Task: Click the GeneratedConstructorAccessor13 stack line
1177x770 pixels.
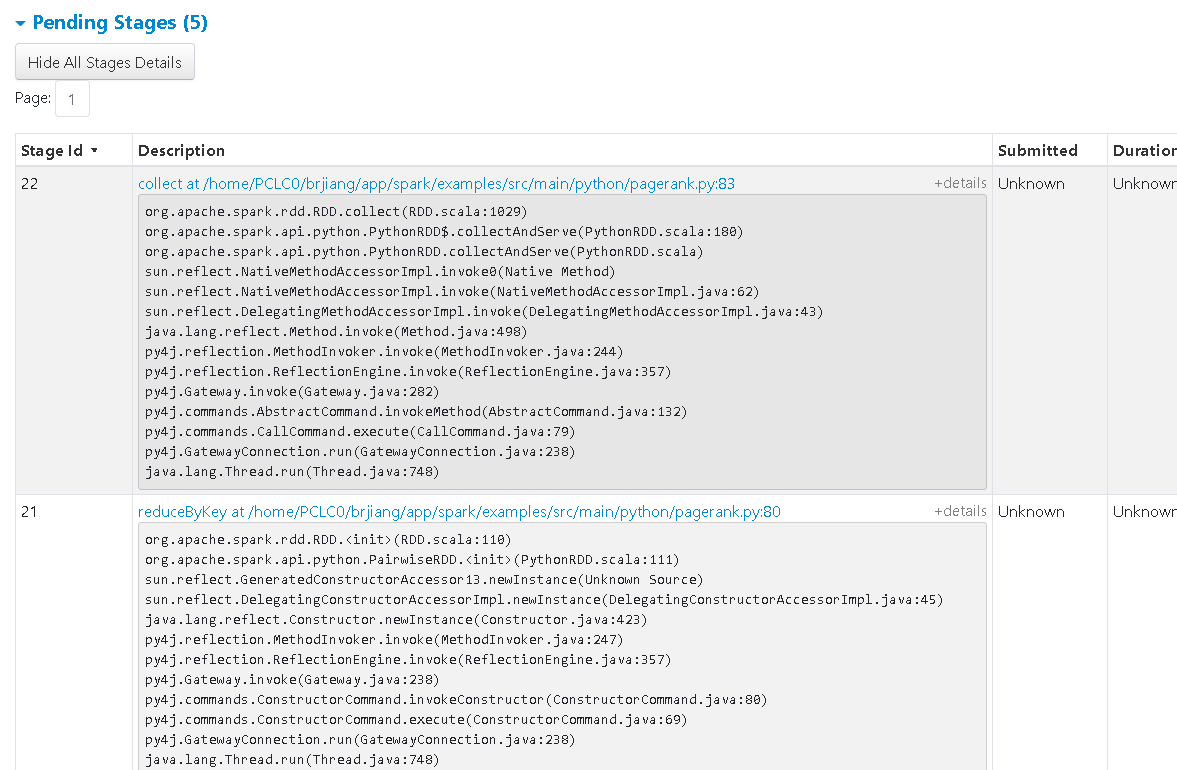Action: pyautogui.click(x=424, y=580)
